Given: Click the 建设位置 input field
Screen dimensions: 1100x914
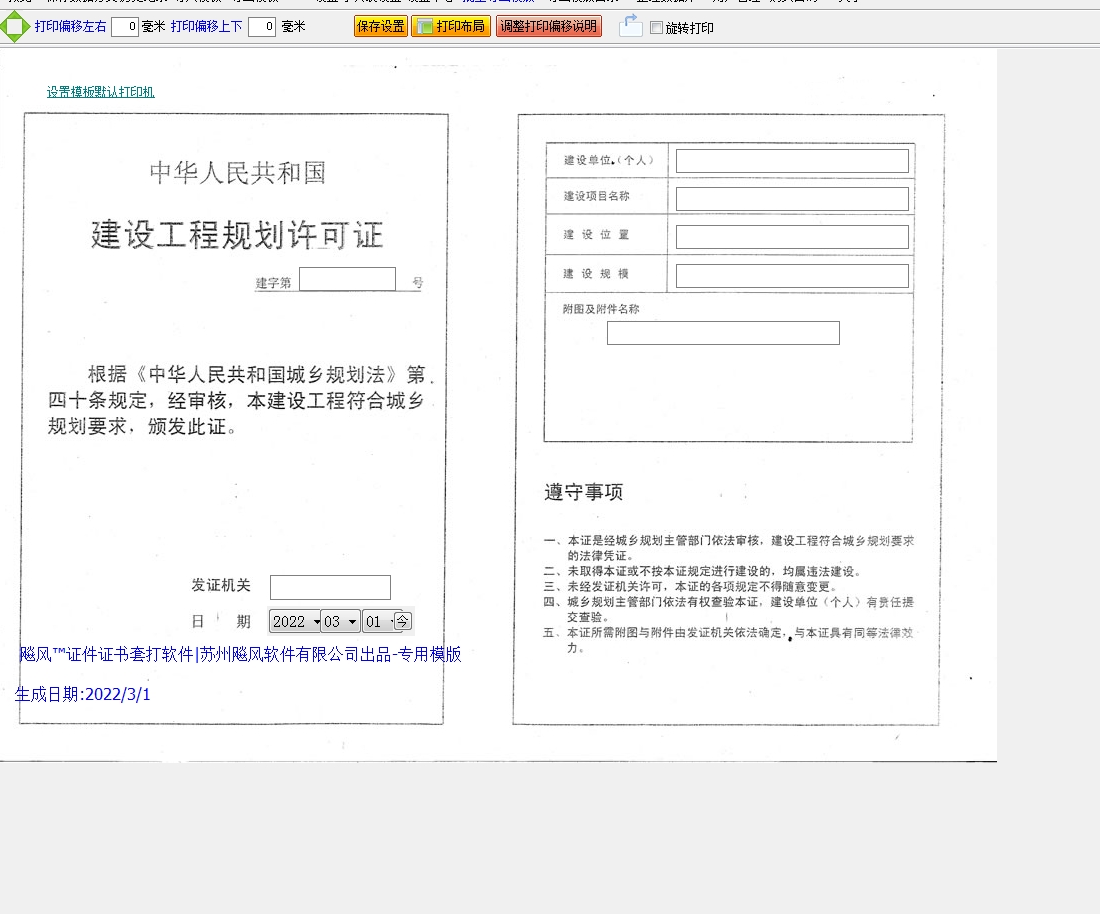Looking at the screenshot, I should [792, 237].
